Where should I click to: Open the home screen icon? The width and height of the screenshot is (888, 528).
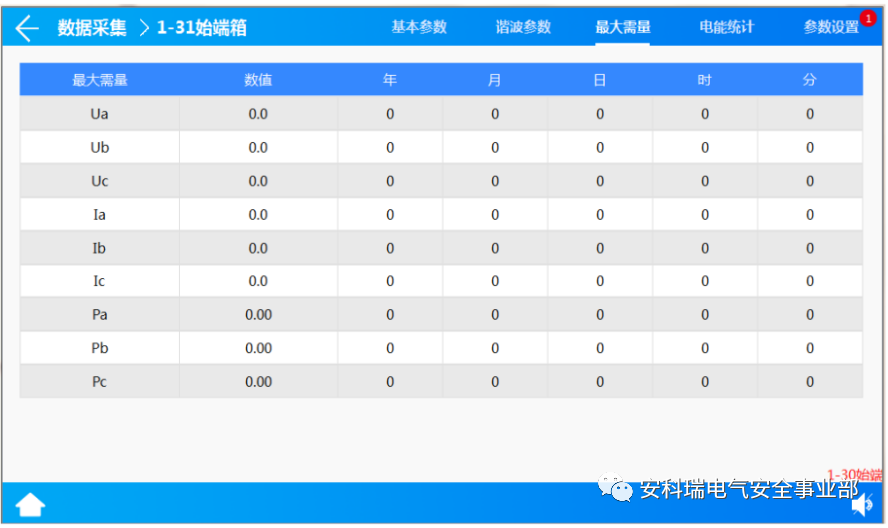(x=30, y=504)
